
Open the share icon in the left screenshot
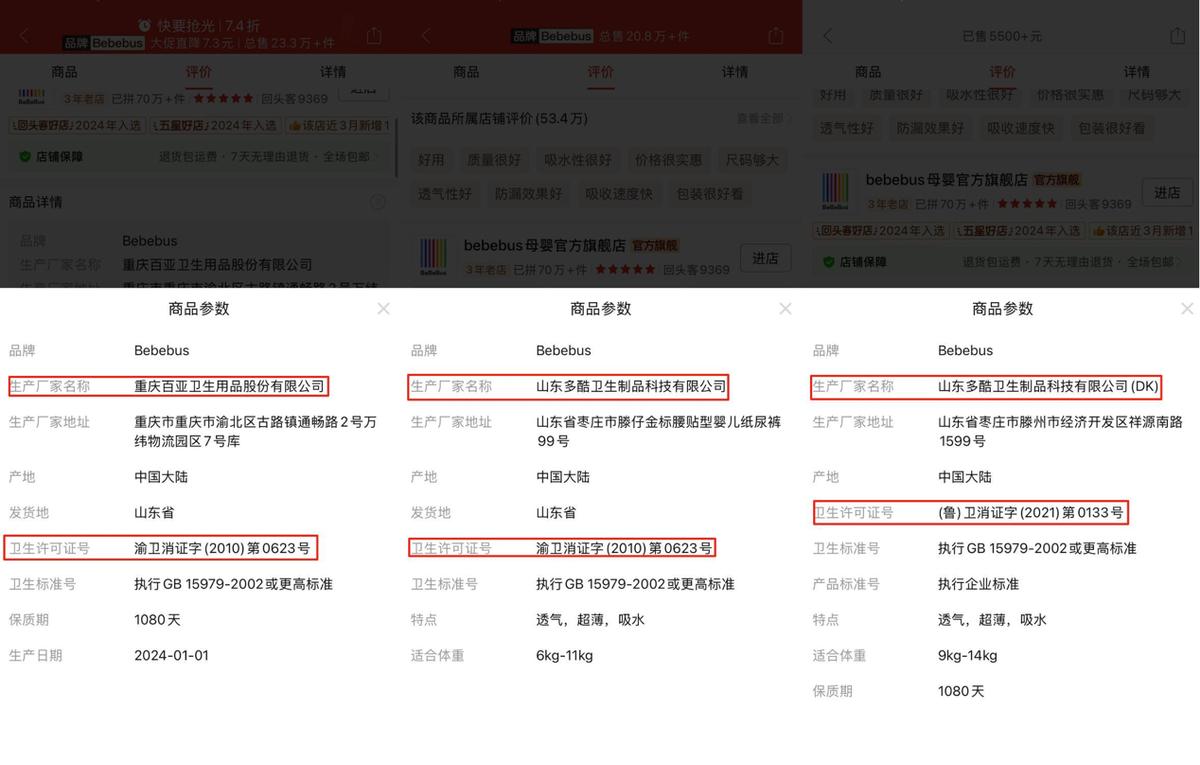pos(374,36)
